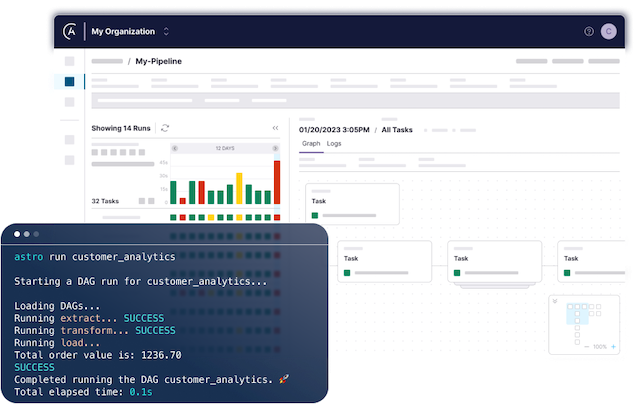Click the All Tasks breadcrumb

point(397,130)
